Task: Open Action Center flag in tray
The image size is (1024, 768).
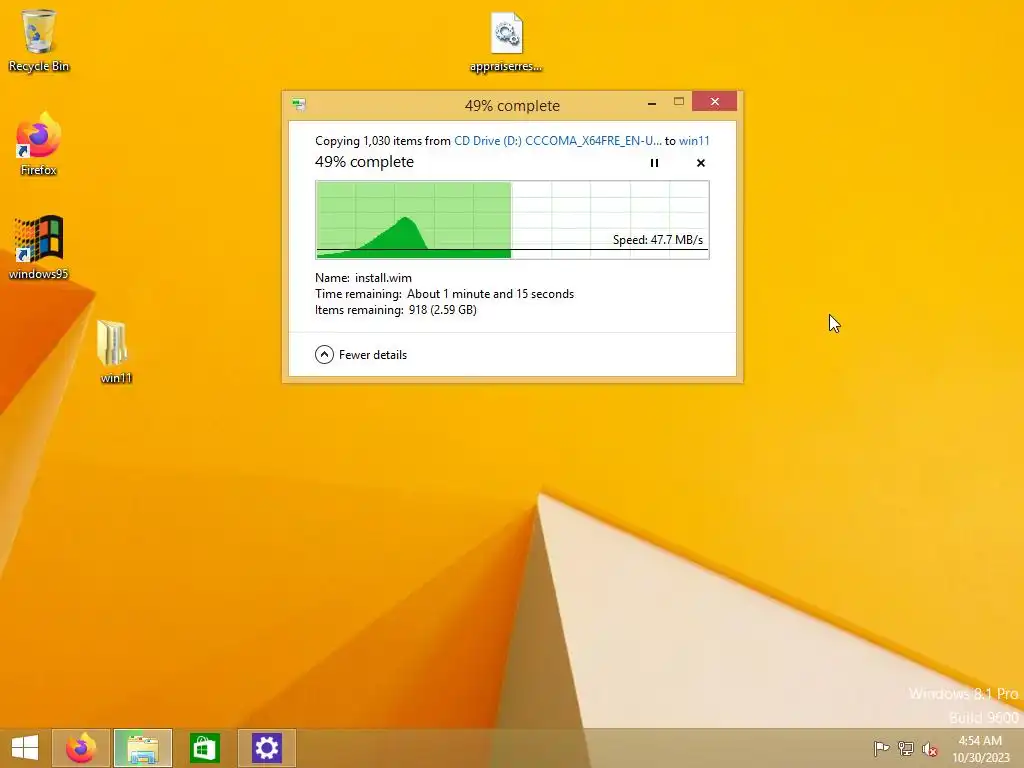Action: (881, 748)
